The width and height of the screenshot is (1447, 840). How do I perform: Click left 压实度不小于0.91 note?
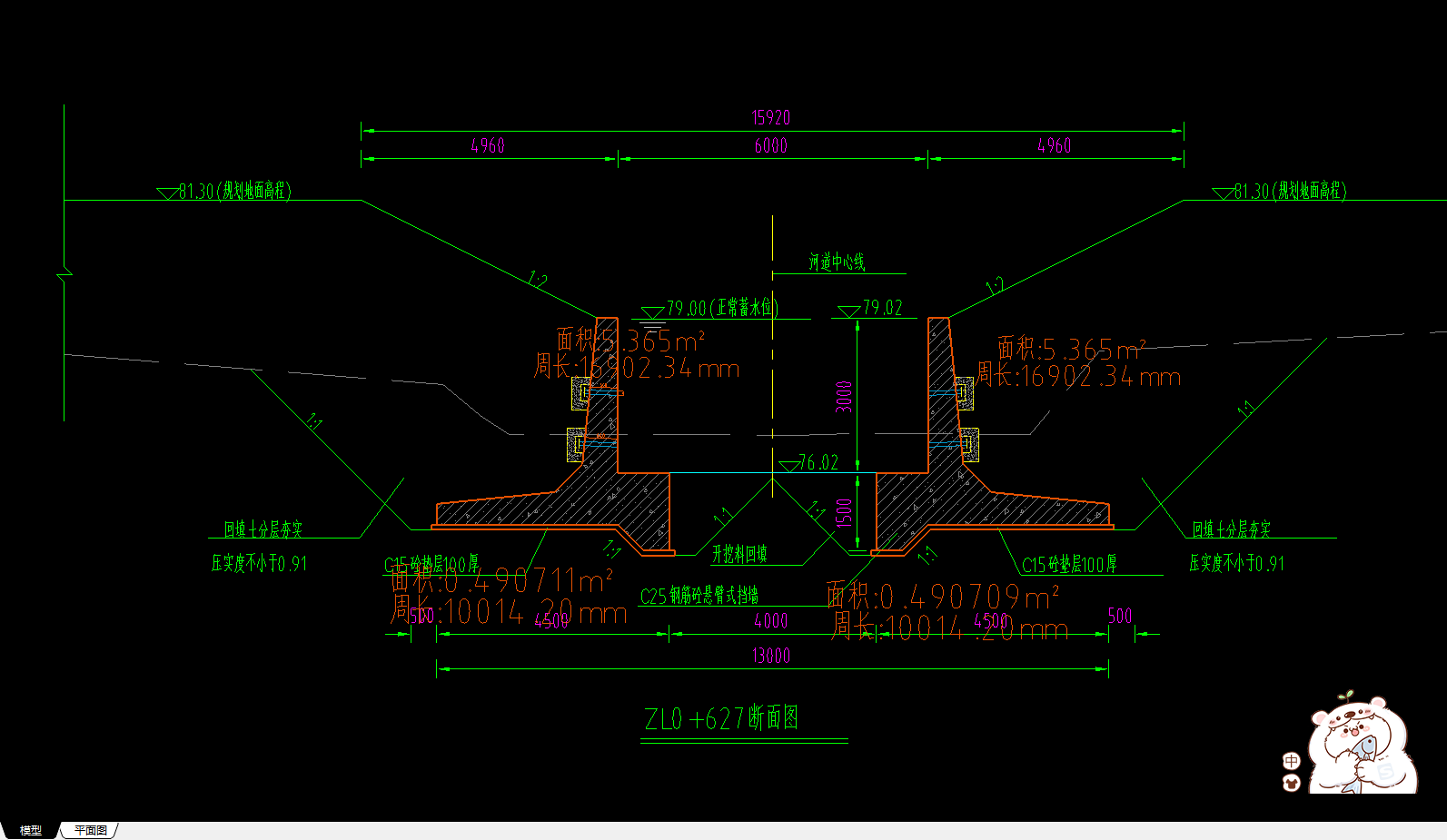point(259,564)
